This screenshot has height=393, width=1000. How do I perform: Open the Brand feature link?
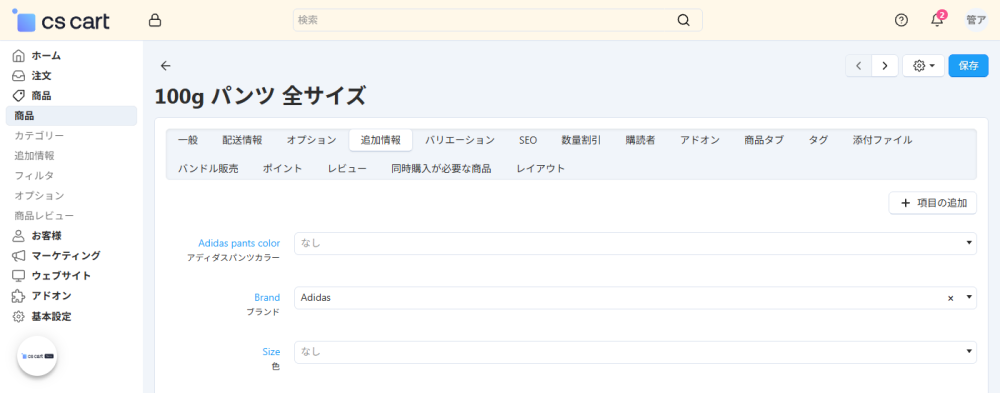(267, 297)
